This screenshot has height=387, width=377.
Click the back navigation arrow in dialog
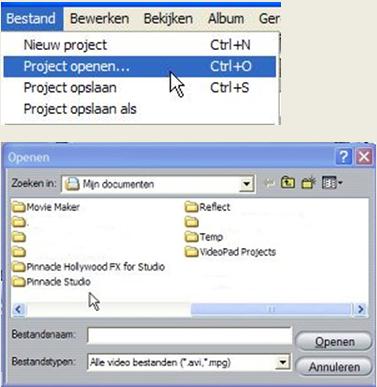point(269,183)
